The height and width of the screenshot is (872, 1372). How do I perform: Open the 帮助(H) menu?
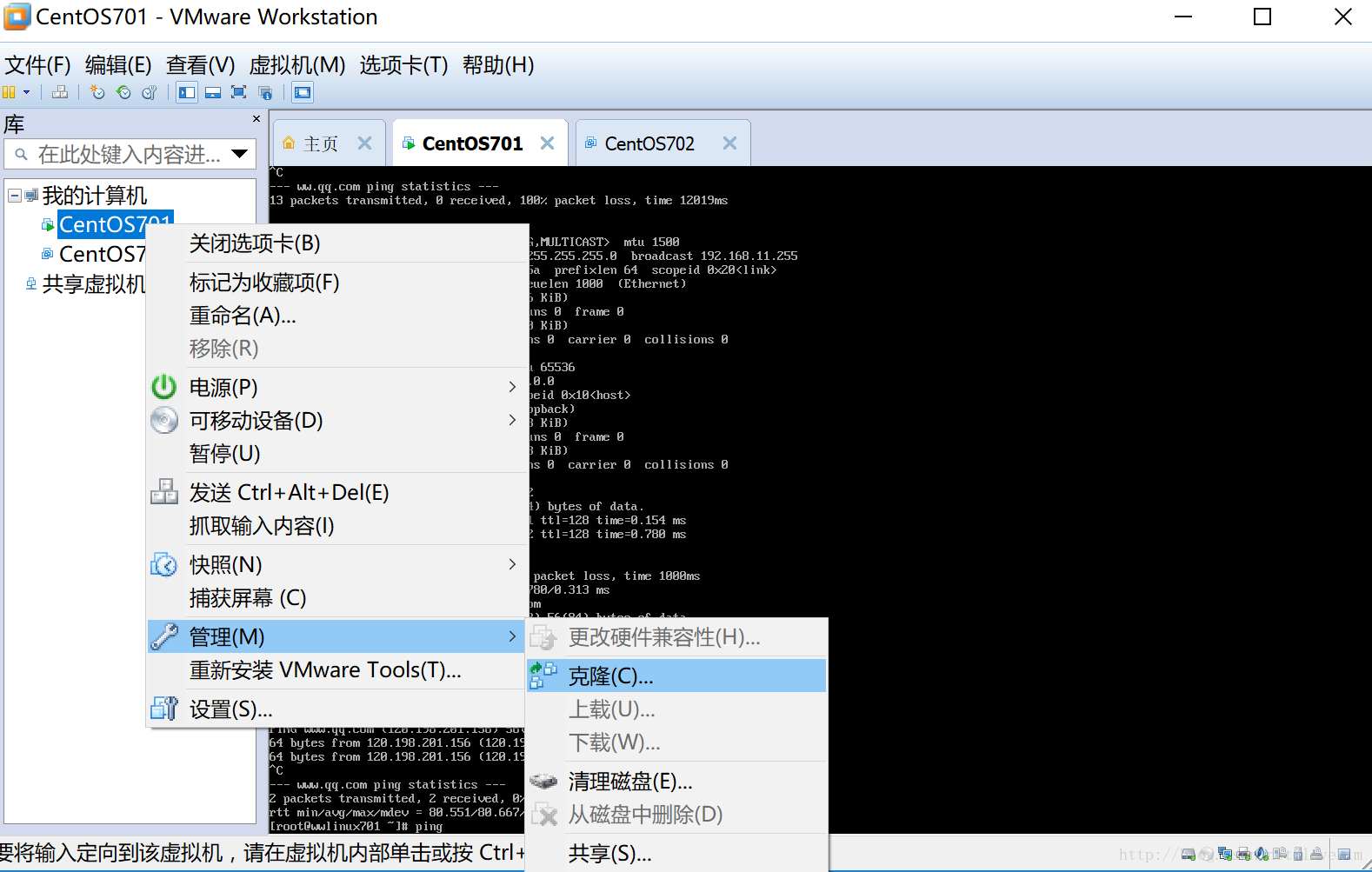[x=498, y=65]
